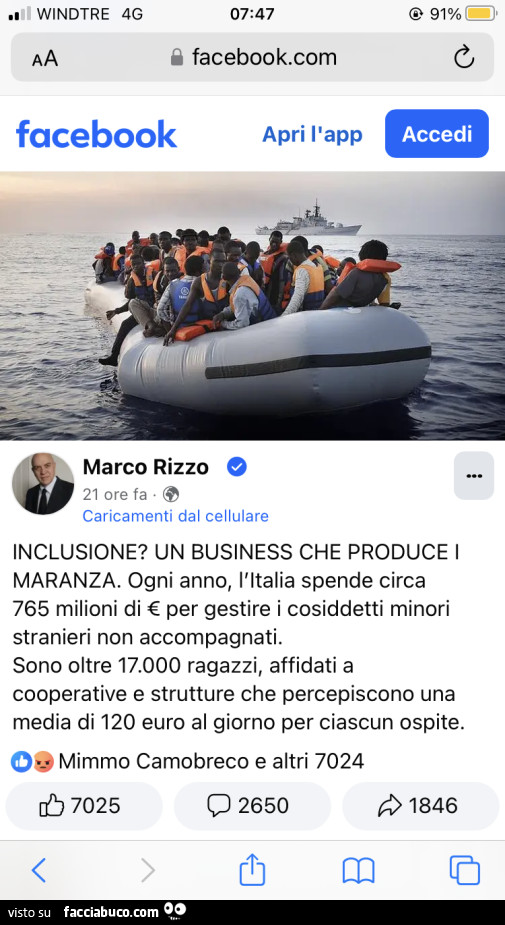View reactions from Mimmo Camobreco e altri
The image size is (505, 925).
point(188,762)
